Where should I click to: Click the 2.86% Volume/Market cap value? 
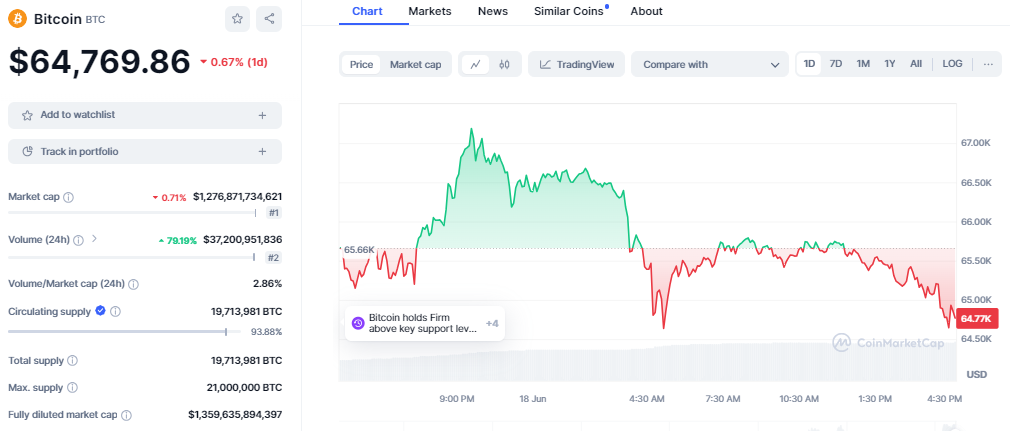point(268,283)
